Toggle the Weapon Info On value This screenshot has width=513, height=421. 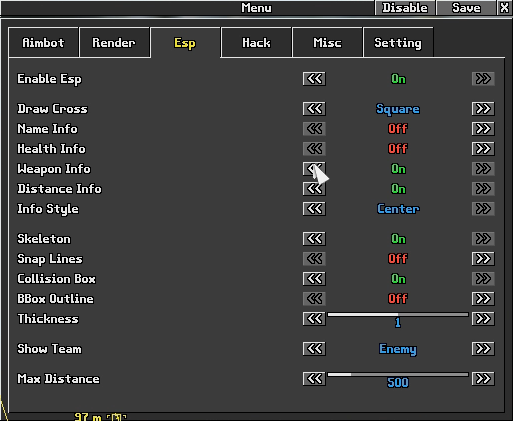[398, 169]
